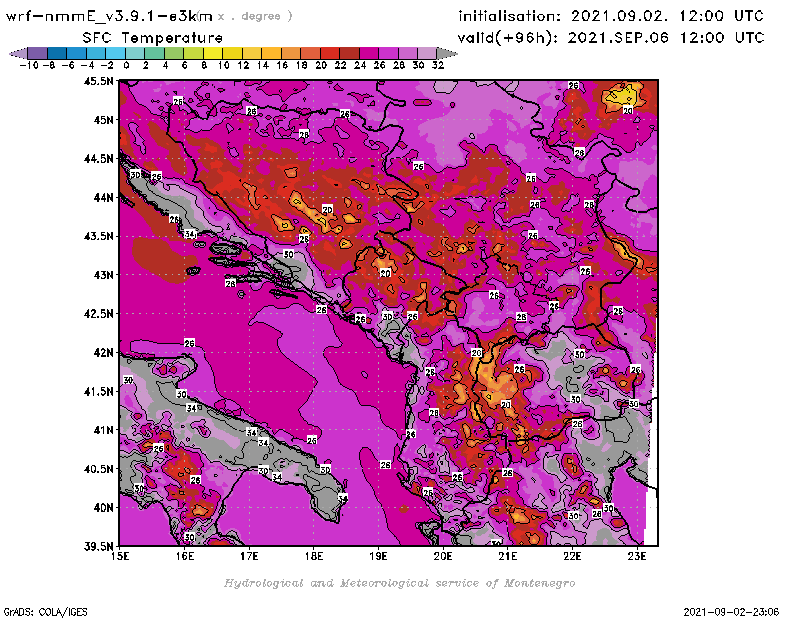This screenshot has height=618, width=800.
Task: Pick the legend swatch between 14 and 16
Action: [x=271, y=53]
